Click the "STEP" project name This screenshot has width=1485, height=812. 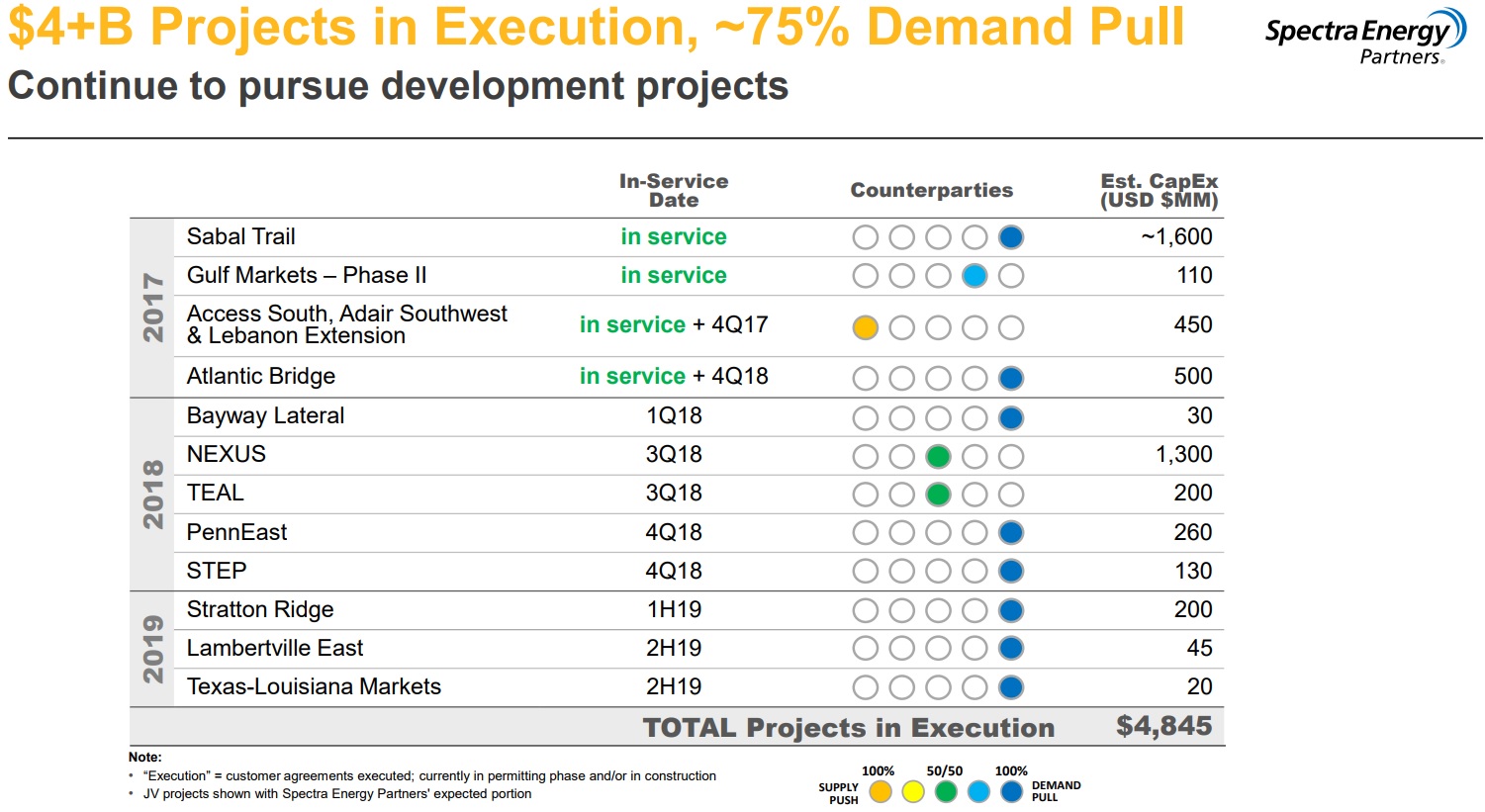pos(217,571)
